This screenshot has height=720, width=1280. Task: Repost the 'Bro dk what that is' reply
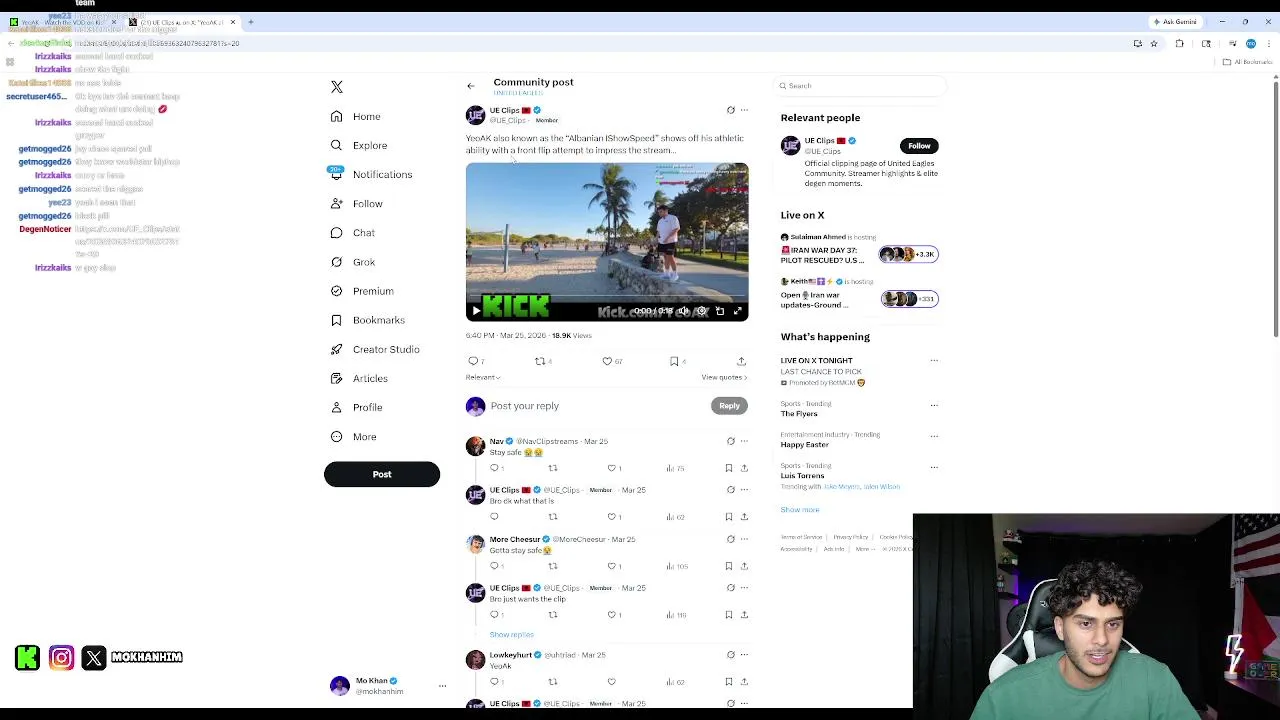pyautogui.click(x=553, y=517)
